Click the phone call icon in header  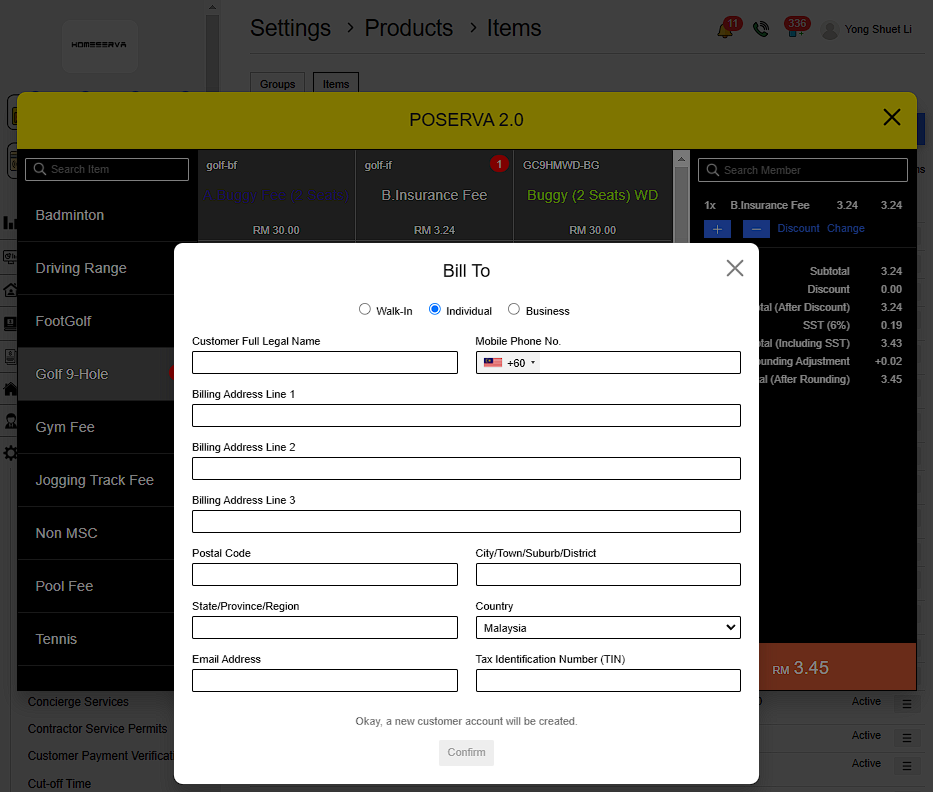[761, 30]
